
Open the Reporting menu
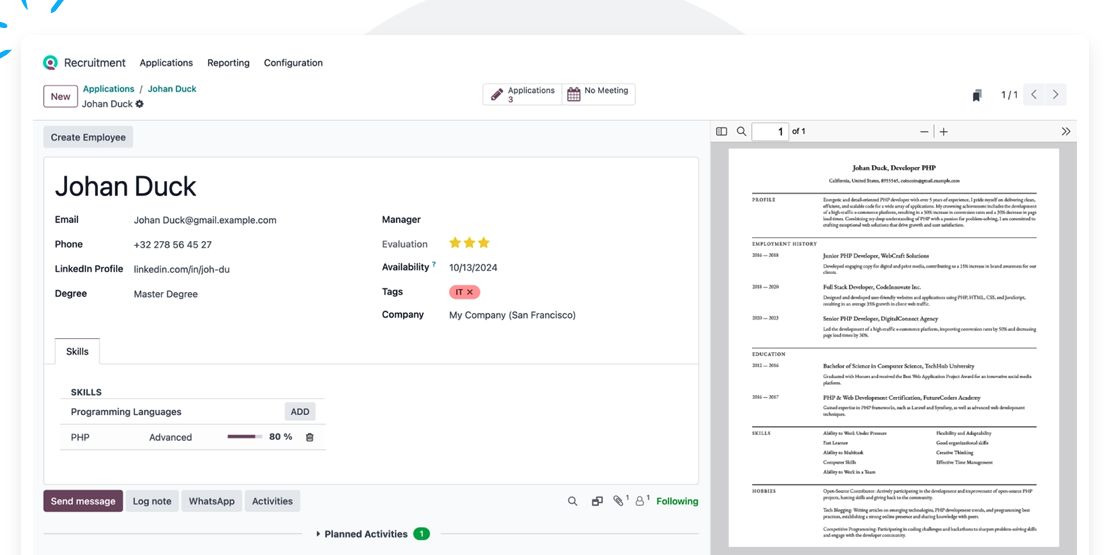click(x=229, y=63)
